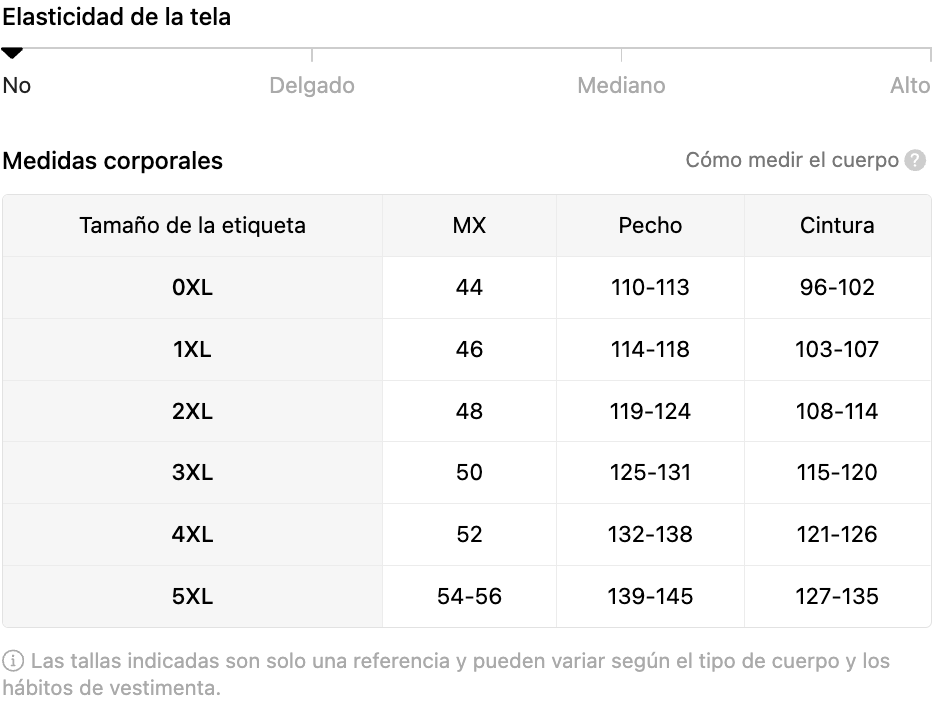Viewport: 952px width, 710px height.
Task: Click the 54-56 MX size cell
Action: pos(469,596)
